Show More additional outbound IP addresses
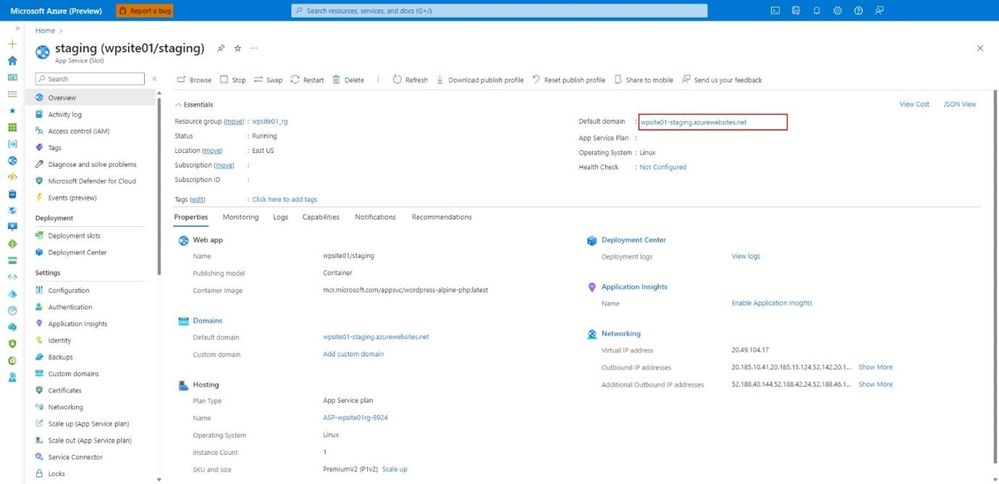Screen dimensions: 999x484 (875, 385)
